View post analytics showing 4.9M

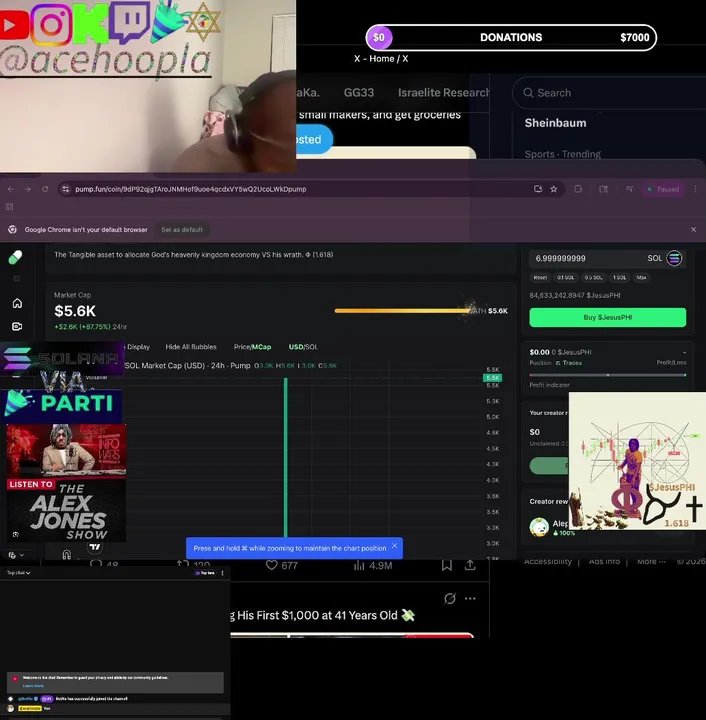click(373, 566)
